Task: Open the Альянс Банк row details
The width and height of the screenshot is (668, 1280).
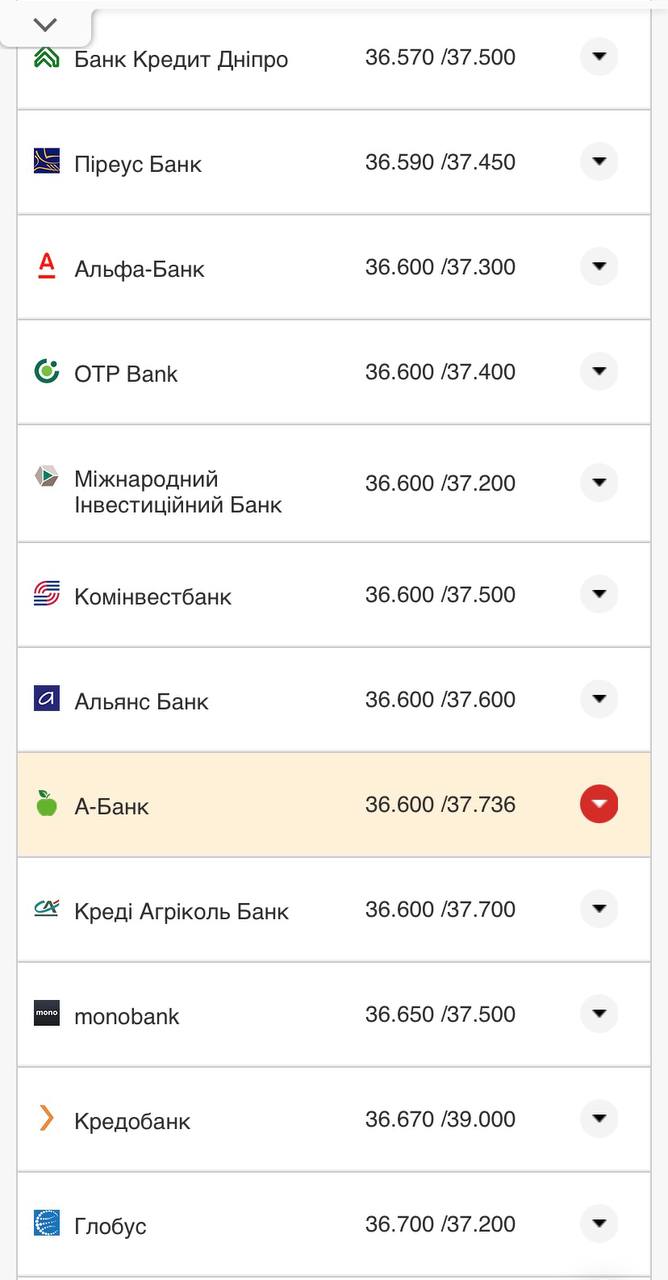Action: (598, 699)
